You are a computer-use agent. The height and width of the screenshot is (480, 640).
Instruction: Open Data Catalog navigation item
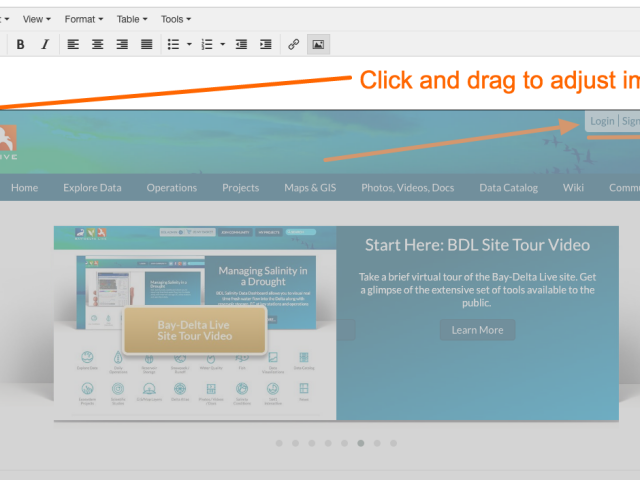point(508,188)
